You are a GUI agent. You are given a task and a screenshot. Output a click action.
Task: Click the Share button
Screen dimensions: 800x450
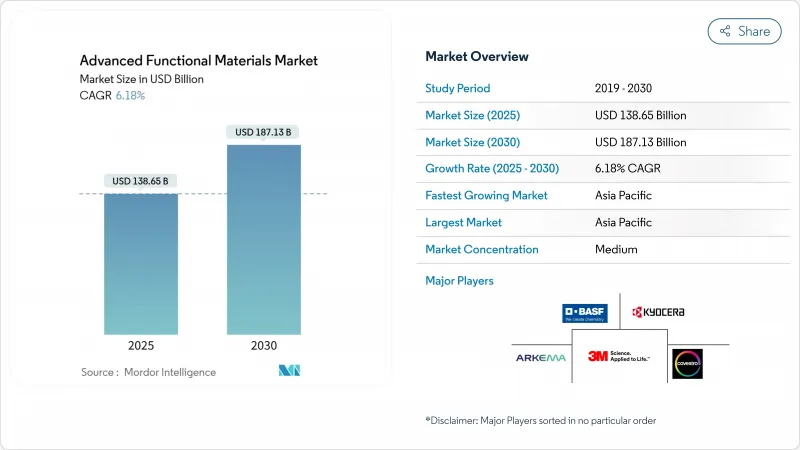(744, 31)
